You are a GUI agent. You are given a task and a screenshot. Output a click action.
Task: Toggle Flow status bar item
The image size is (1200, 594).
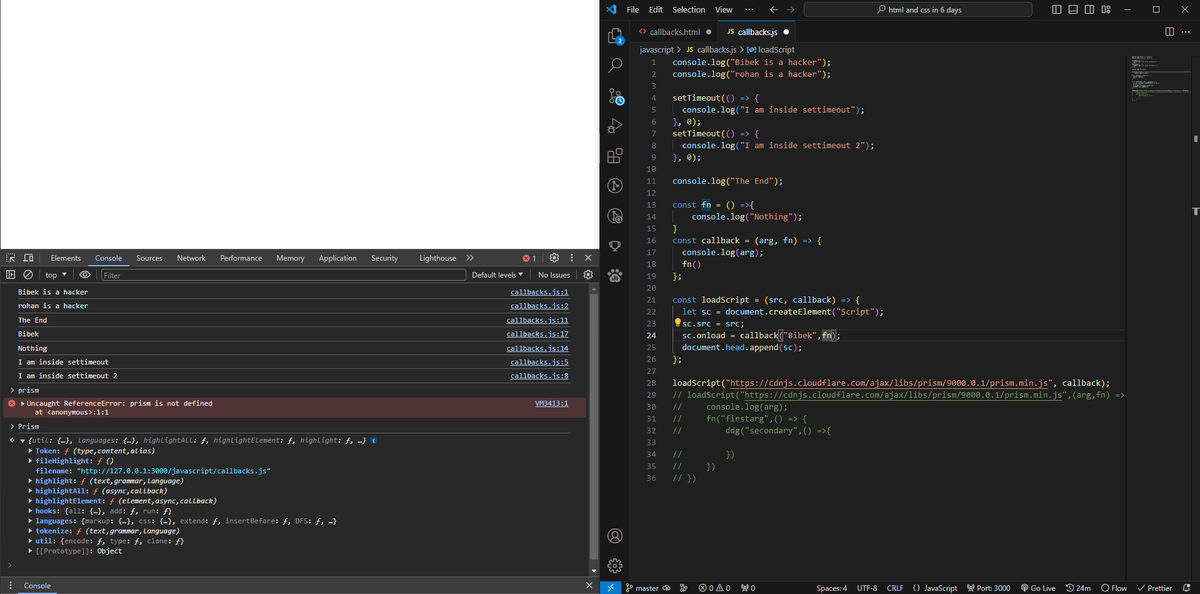pos(1113,587)
